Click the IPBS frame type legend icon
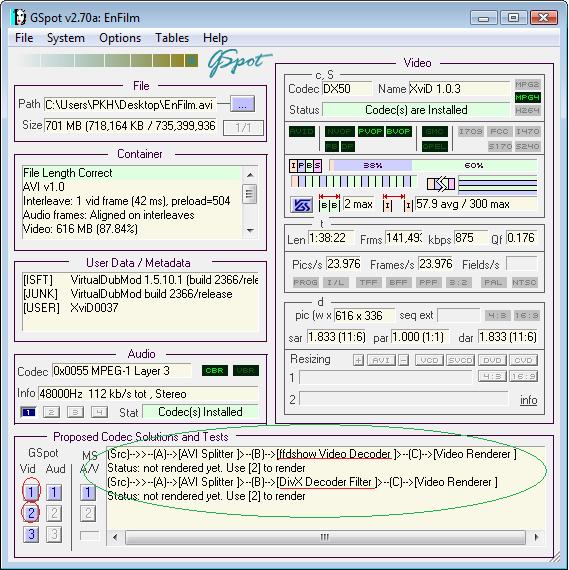Screen dimensions: 569x570 [x=305, y=166]
